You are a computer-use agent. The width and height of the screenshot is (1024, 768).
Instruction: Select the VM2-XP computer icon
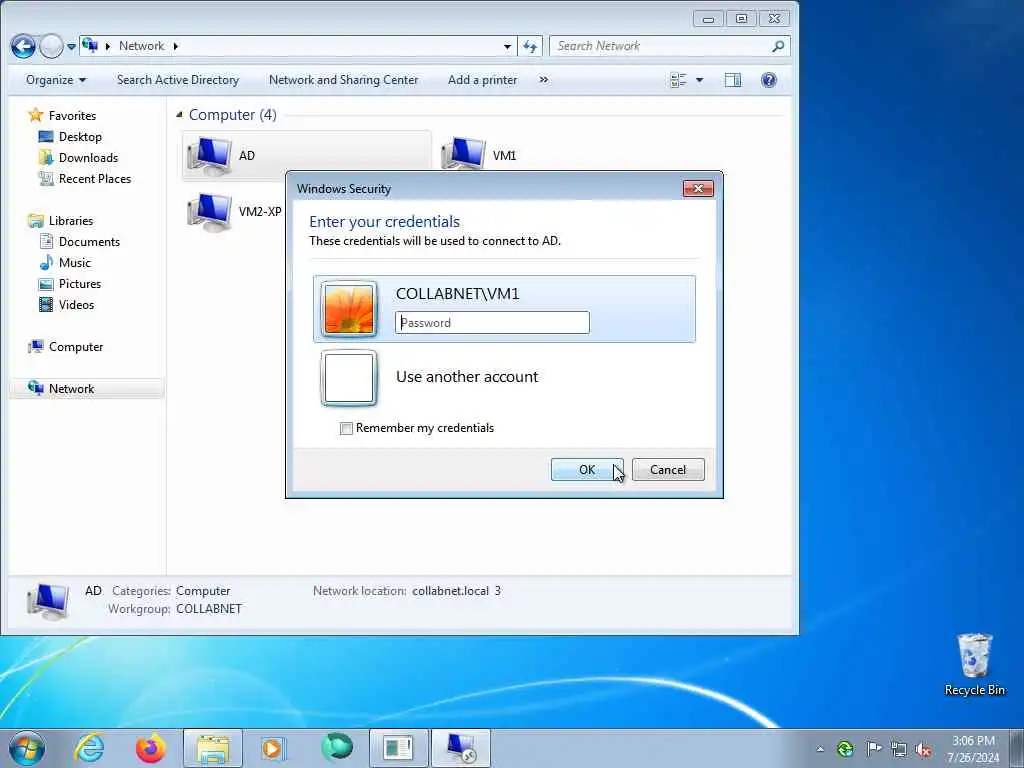[x=210, y=212]
